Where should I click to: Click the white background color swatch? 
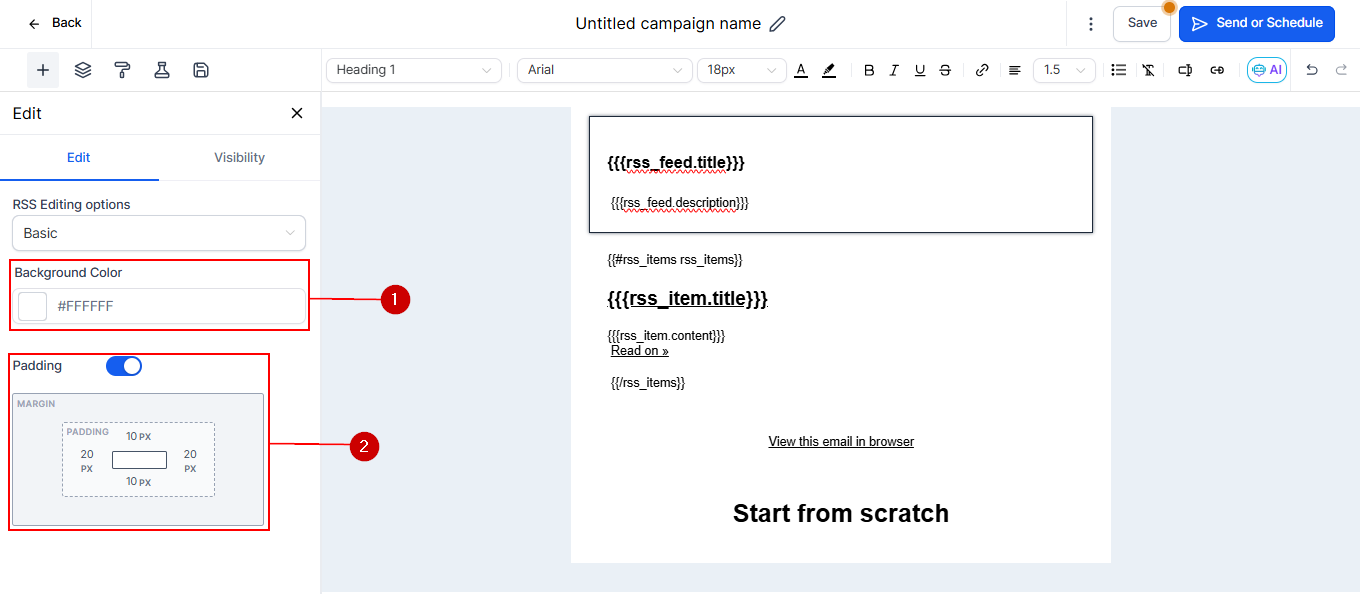33,306
